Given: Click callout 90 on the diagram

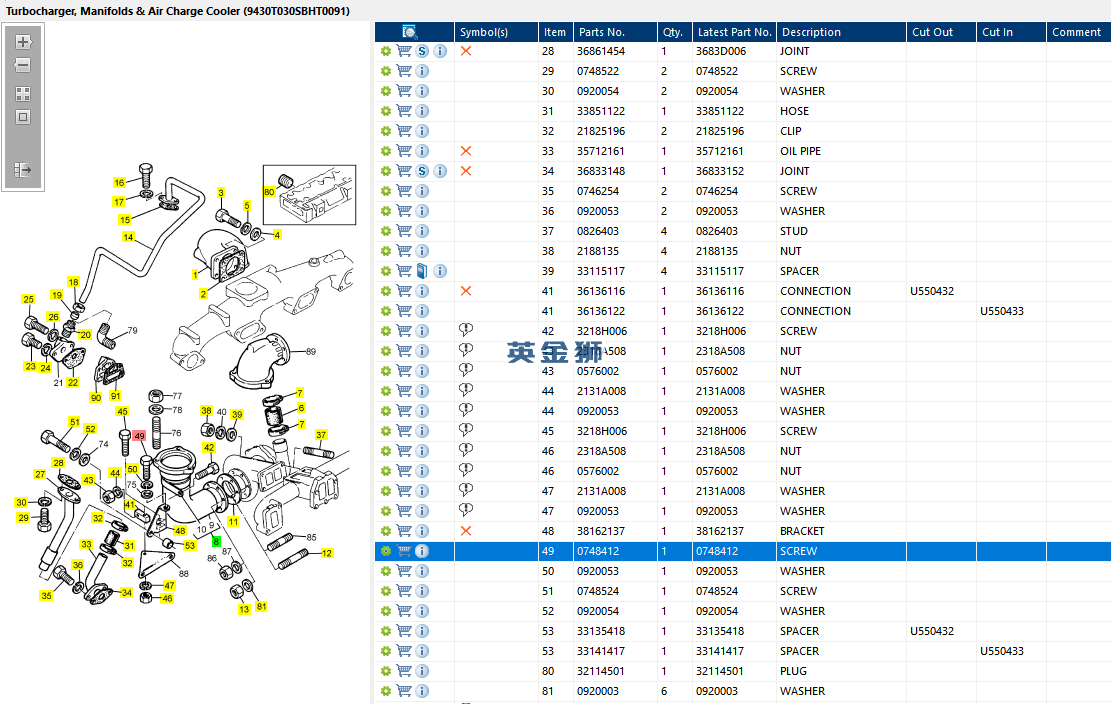Looking at the screenshot, I should [x=96, y=398].
